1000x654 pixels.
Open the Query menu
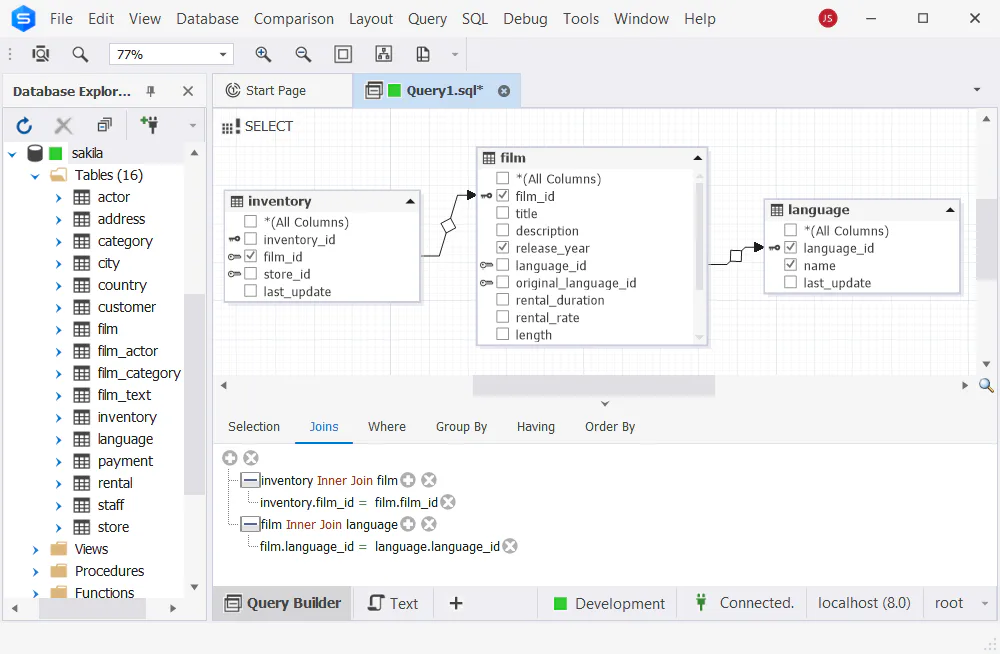[427, 19]
